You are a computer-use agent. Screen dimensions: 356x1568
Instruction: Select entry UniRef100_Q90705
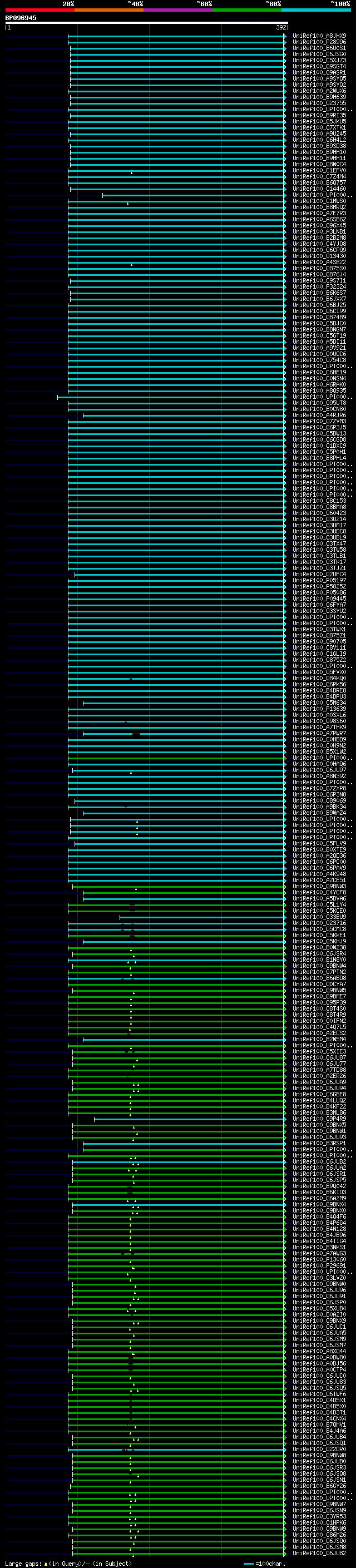coord(319,641)
